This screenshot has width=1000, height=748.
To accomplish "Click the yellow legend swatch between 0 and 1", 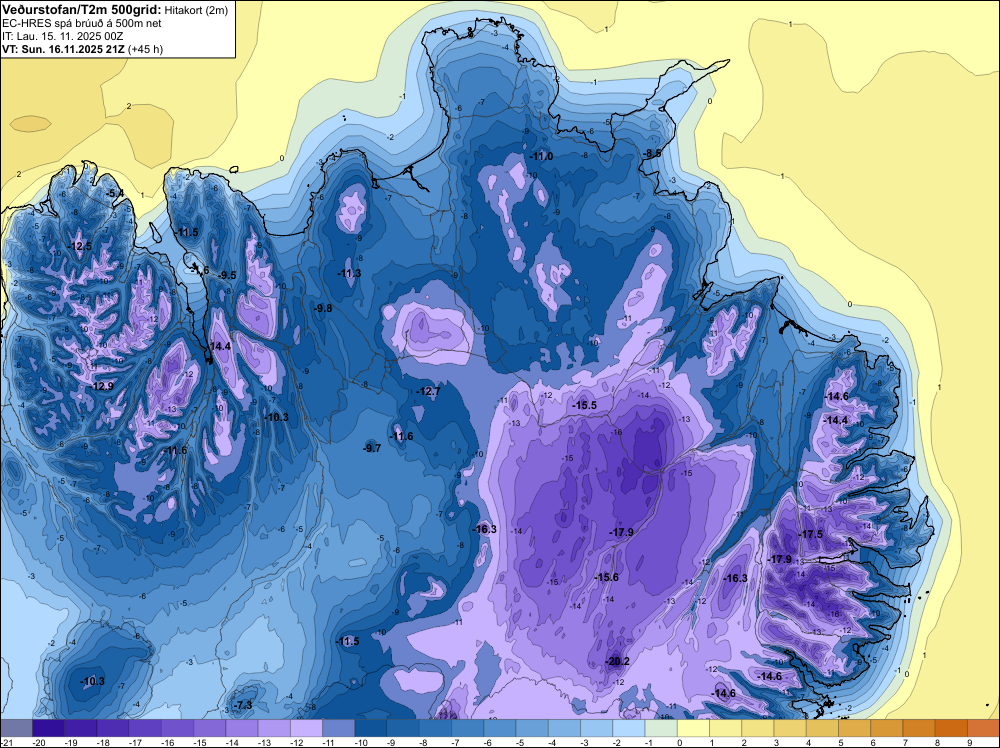I will point(694,728).
